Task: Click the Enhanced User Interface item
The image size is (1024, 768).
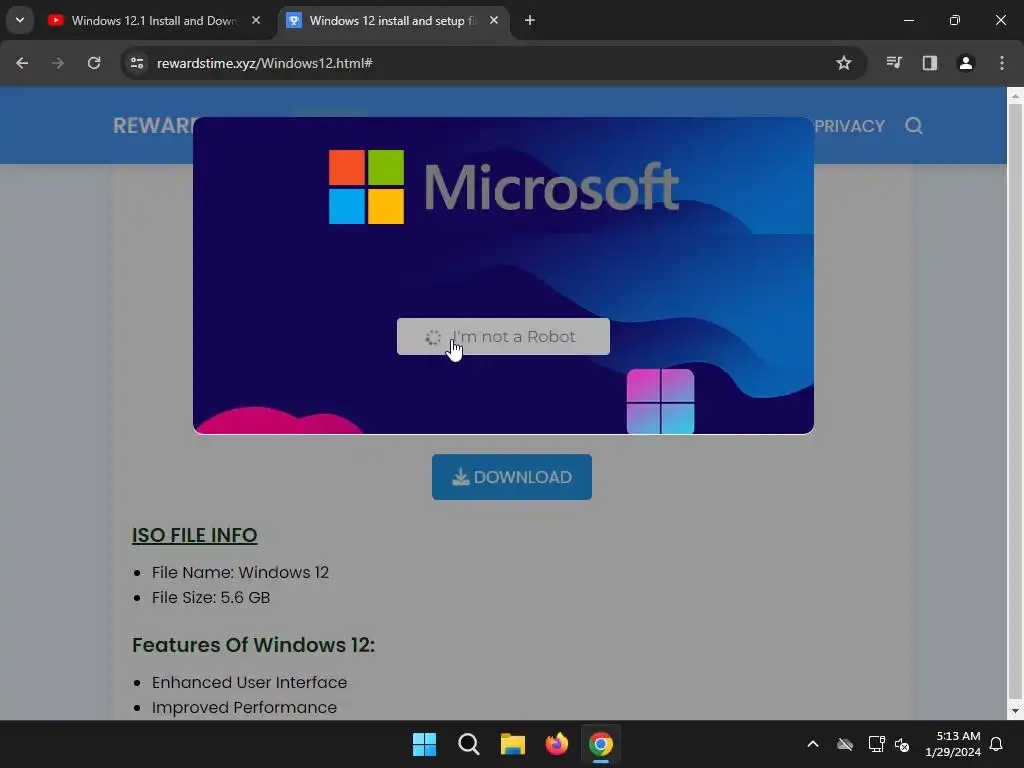Action: pyautogui.click(x=249, y=682)
